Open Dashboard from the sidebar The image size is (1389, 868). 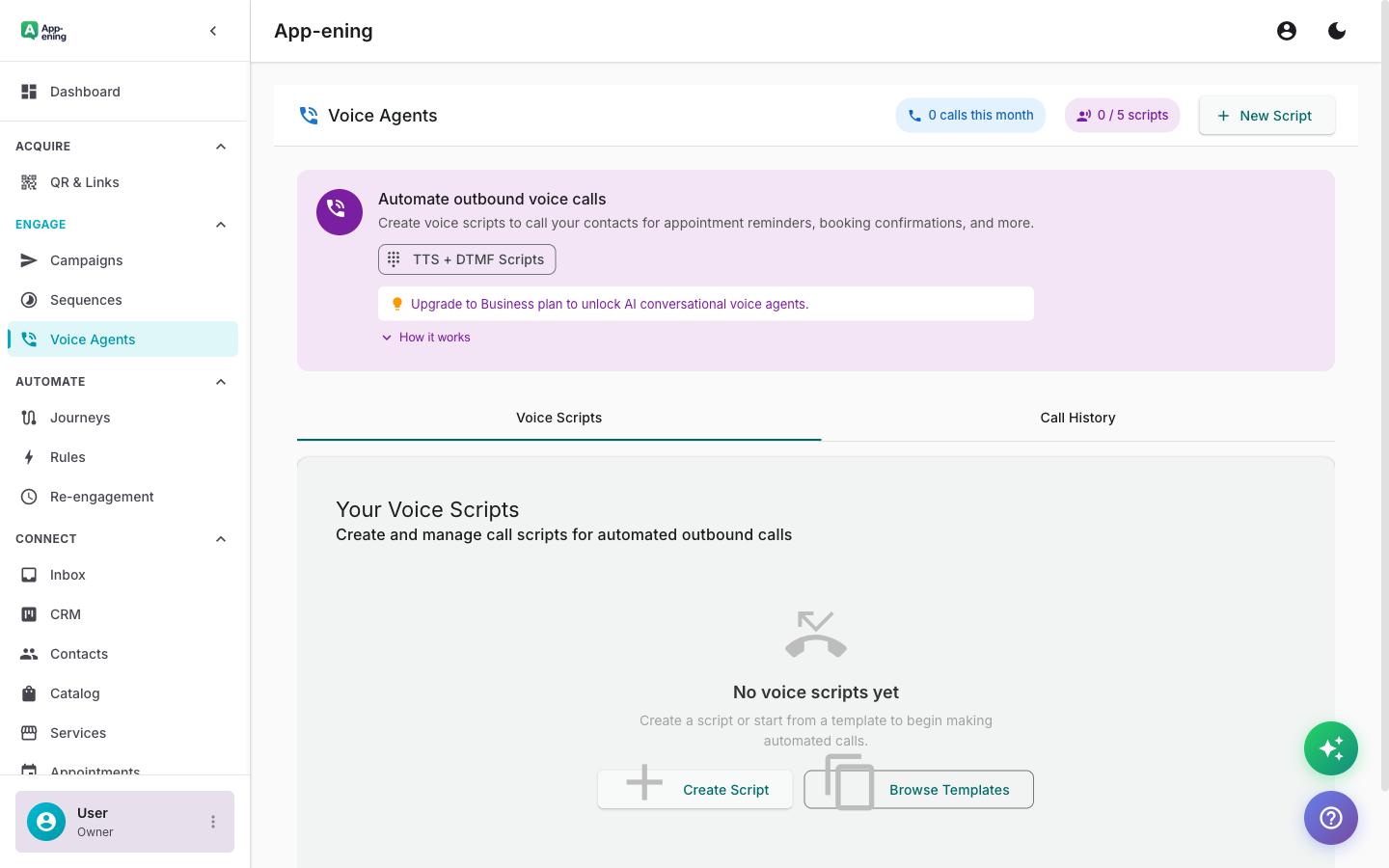pos(85,92)
